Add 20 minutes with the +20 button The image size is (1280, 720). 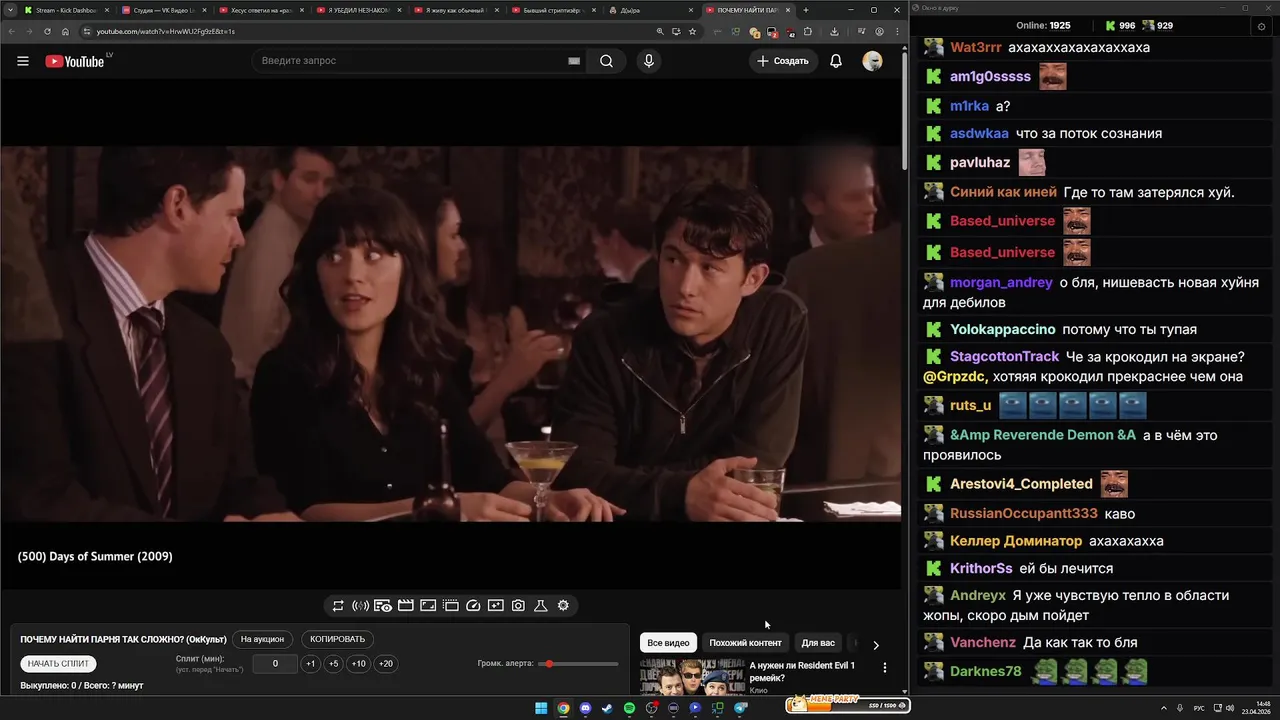pos(385,664)
